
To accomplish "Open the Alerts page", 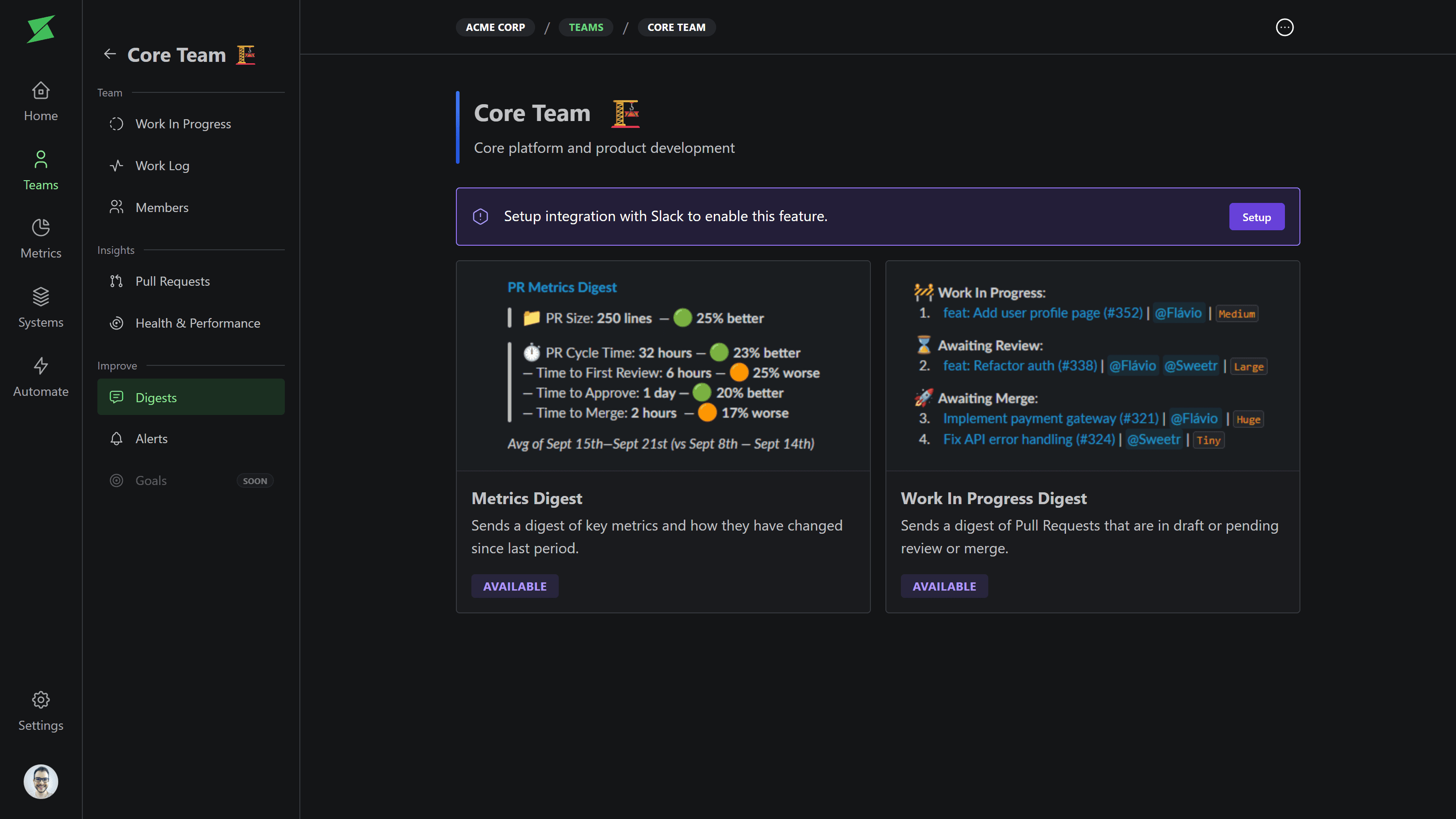I will [x=152, y=439].
